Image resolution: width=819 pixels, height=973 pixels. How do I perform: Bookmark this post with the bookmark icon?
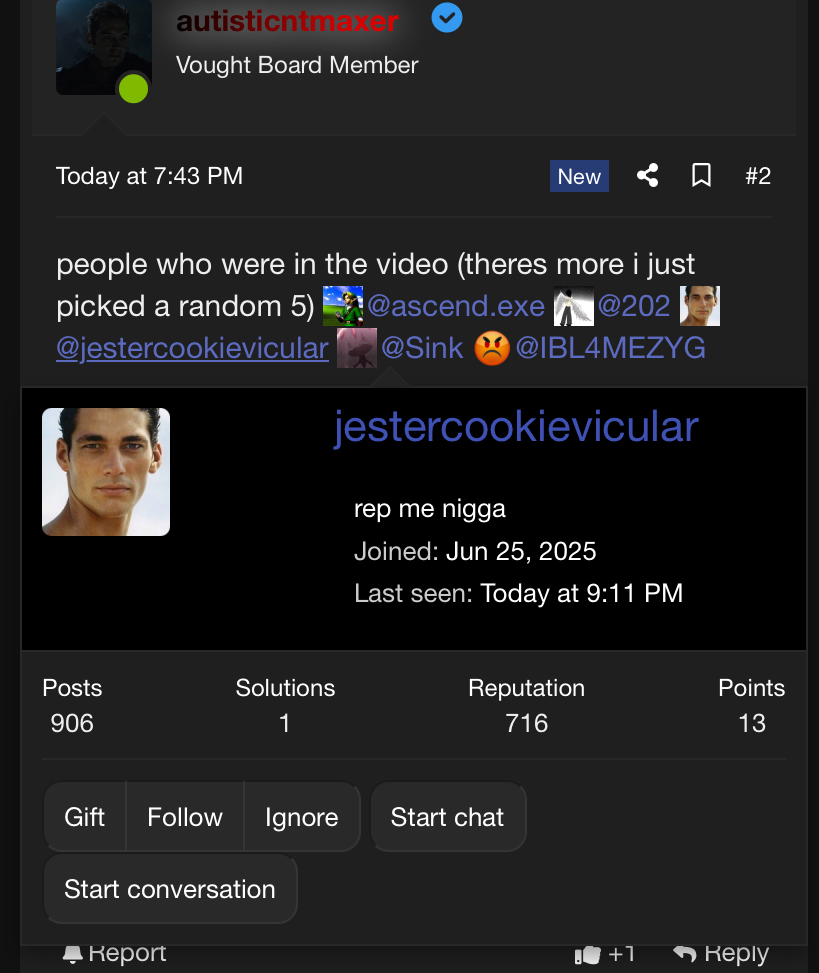(701, 176)
